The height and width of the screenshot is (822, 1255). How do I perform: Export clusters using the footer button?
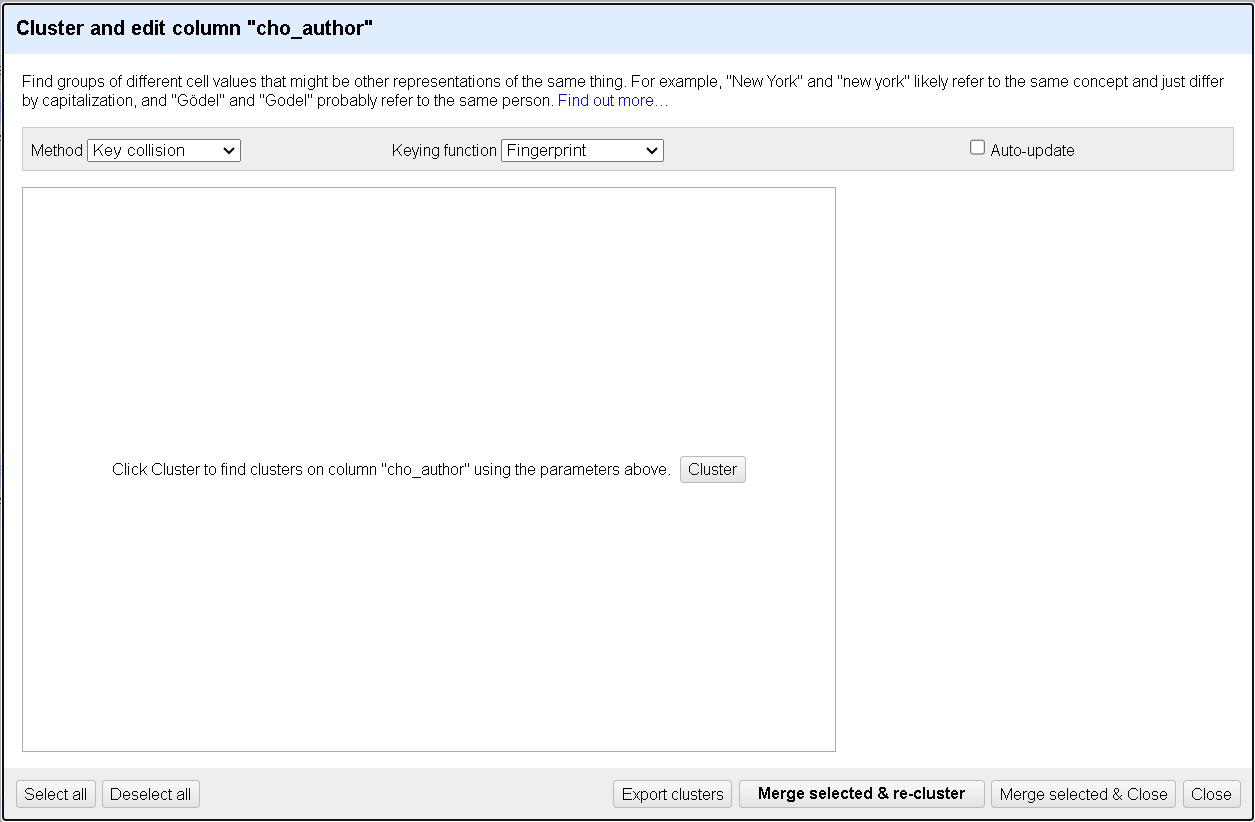pos(672,794)
